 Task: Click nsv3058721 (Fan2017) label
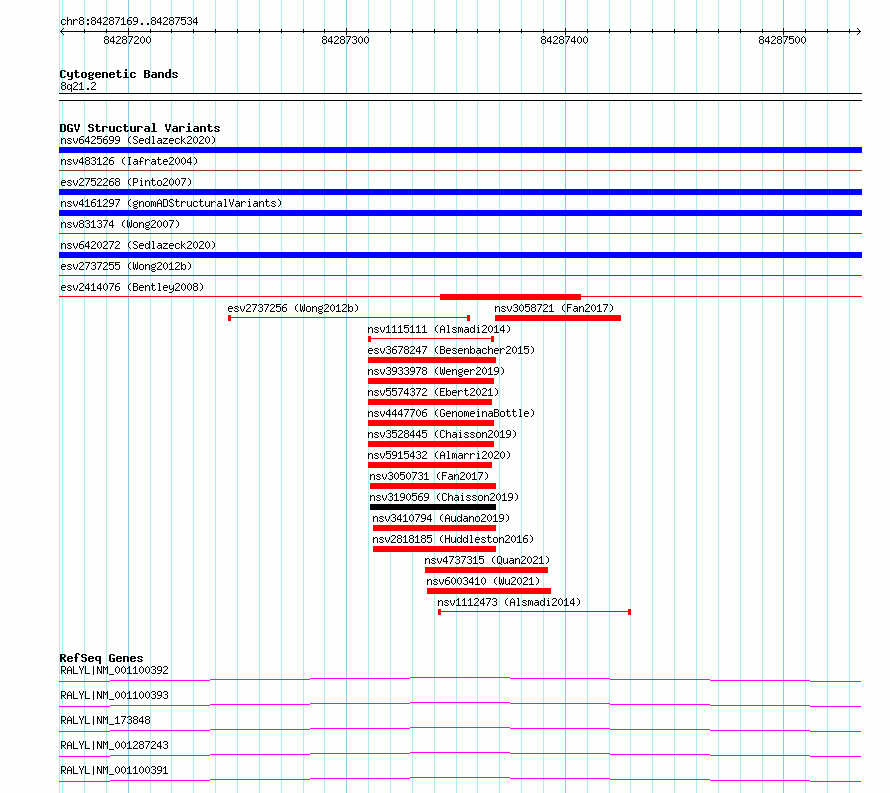554,308
